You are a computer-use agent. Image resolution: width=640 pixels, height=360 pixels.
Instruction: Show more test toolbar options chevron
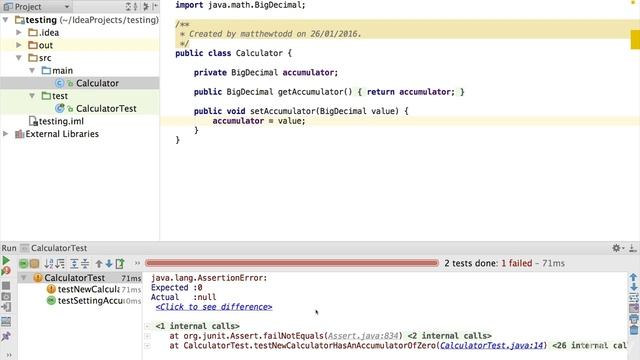pos(137,263)
